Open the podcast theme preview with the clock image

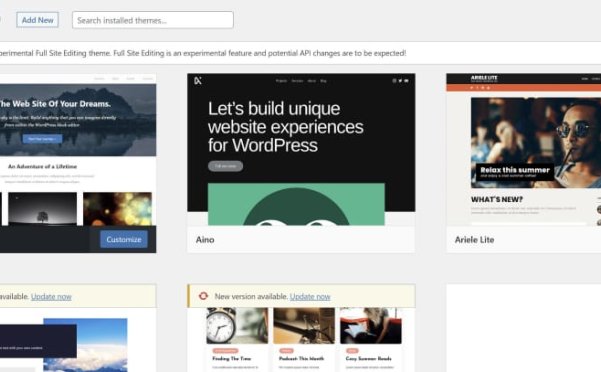(301, 339)
